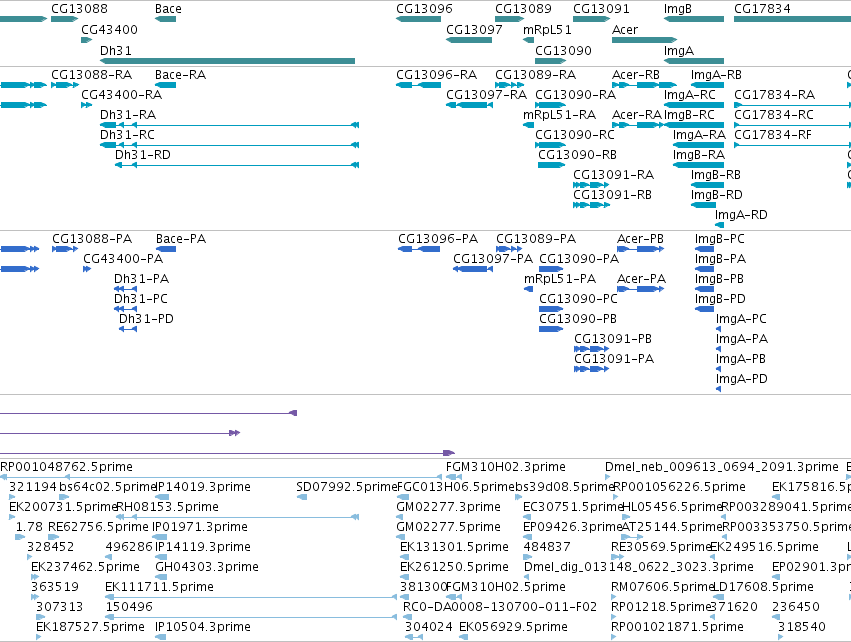Select the mRpL51 gene label
Image resolution: width=851 pixels, height=642 pixels.
pyautogui.click(x=547, y=29)
